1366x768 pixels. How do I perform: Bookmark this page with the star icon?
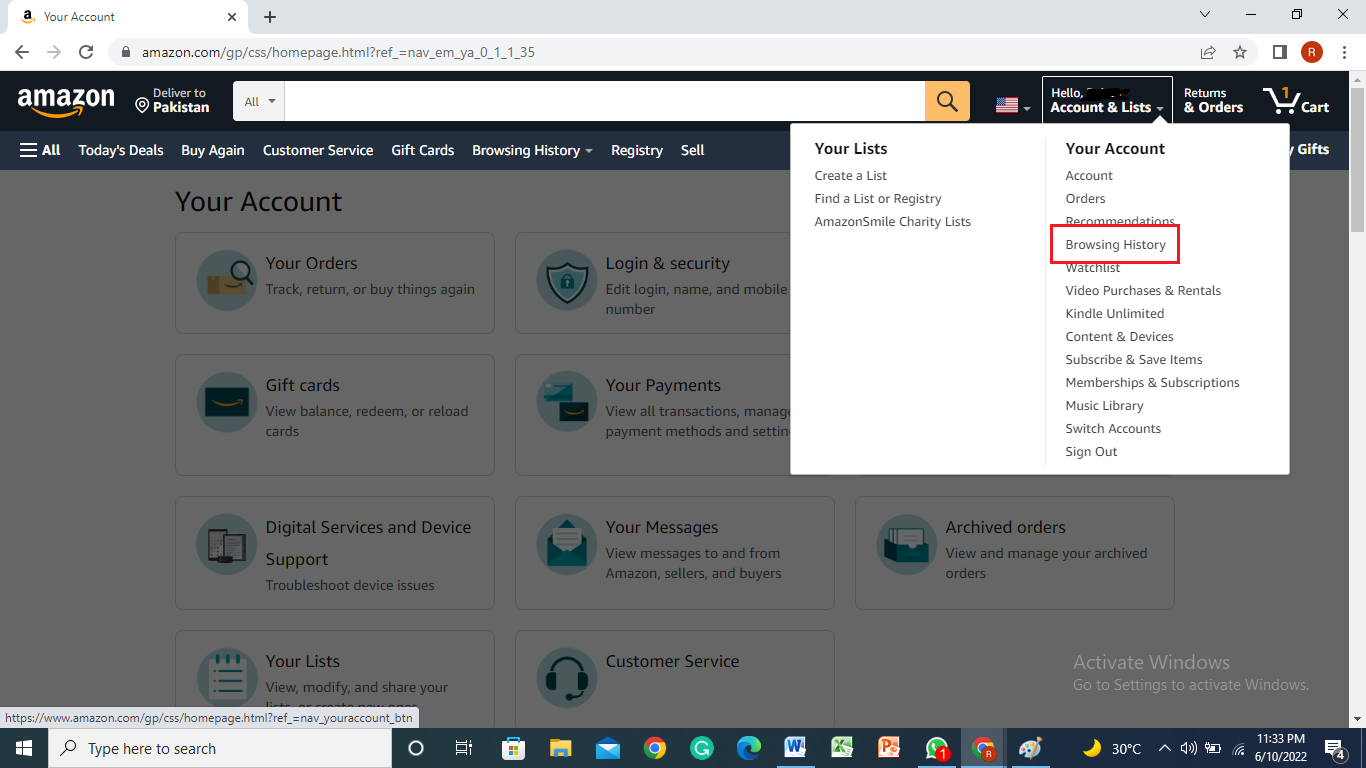[x=1240, y=52]
